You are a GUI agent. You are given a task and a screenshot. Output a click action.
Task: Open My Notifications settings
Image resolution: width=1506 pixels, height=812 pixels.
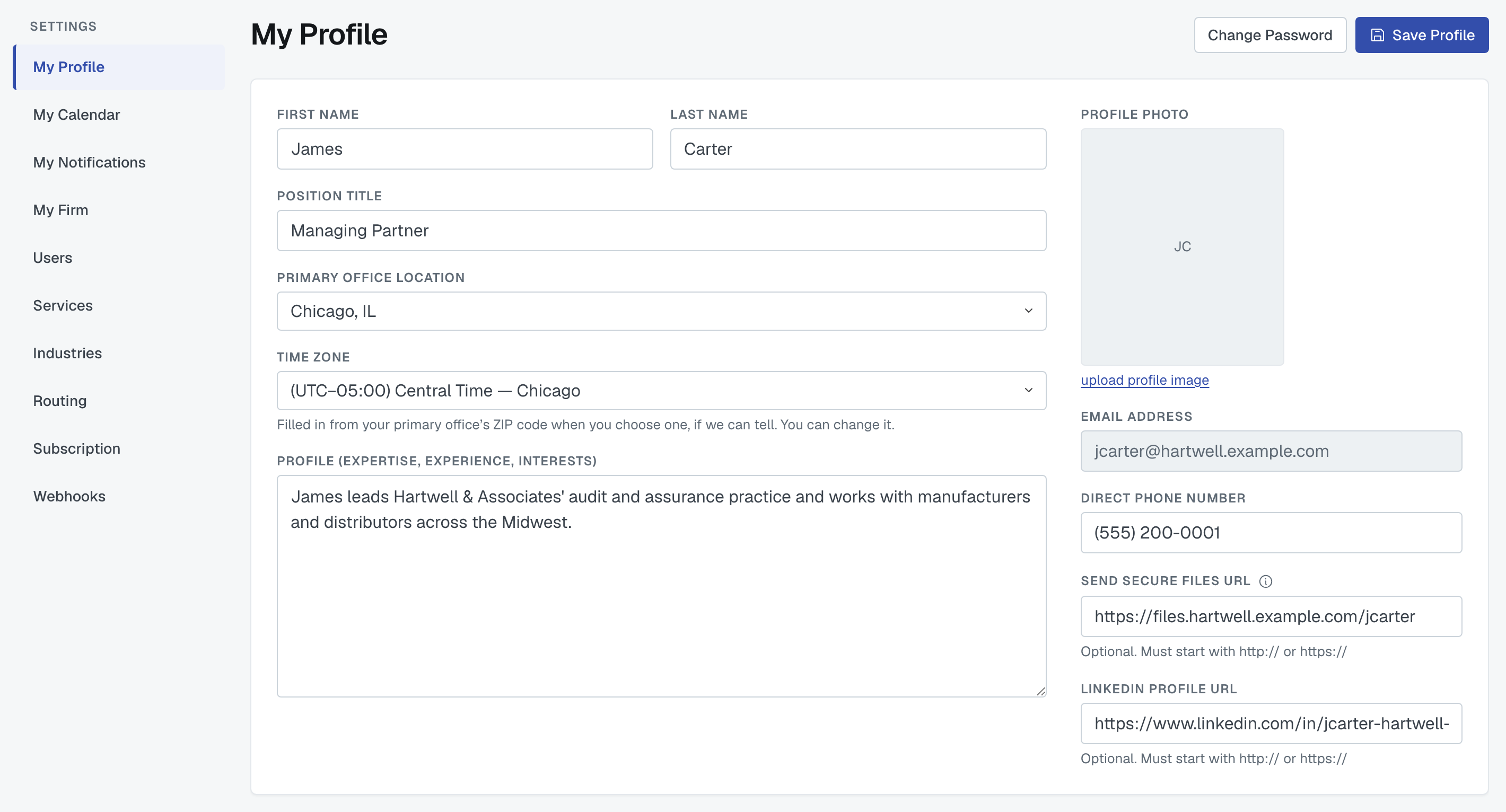[119, 162]
